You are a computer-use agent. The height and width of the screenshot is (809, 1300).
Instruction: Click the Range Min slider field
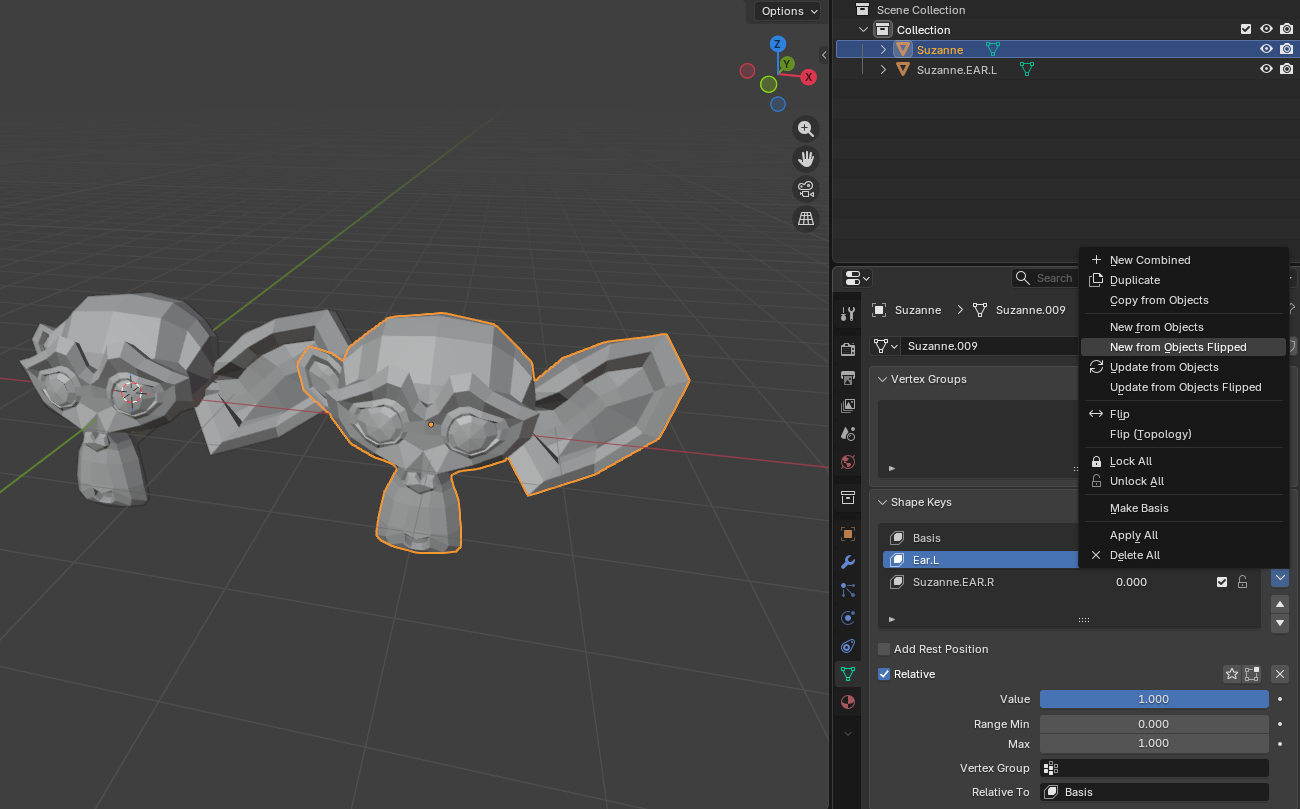point(1154,724)
